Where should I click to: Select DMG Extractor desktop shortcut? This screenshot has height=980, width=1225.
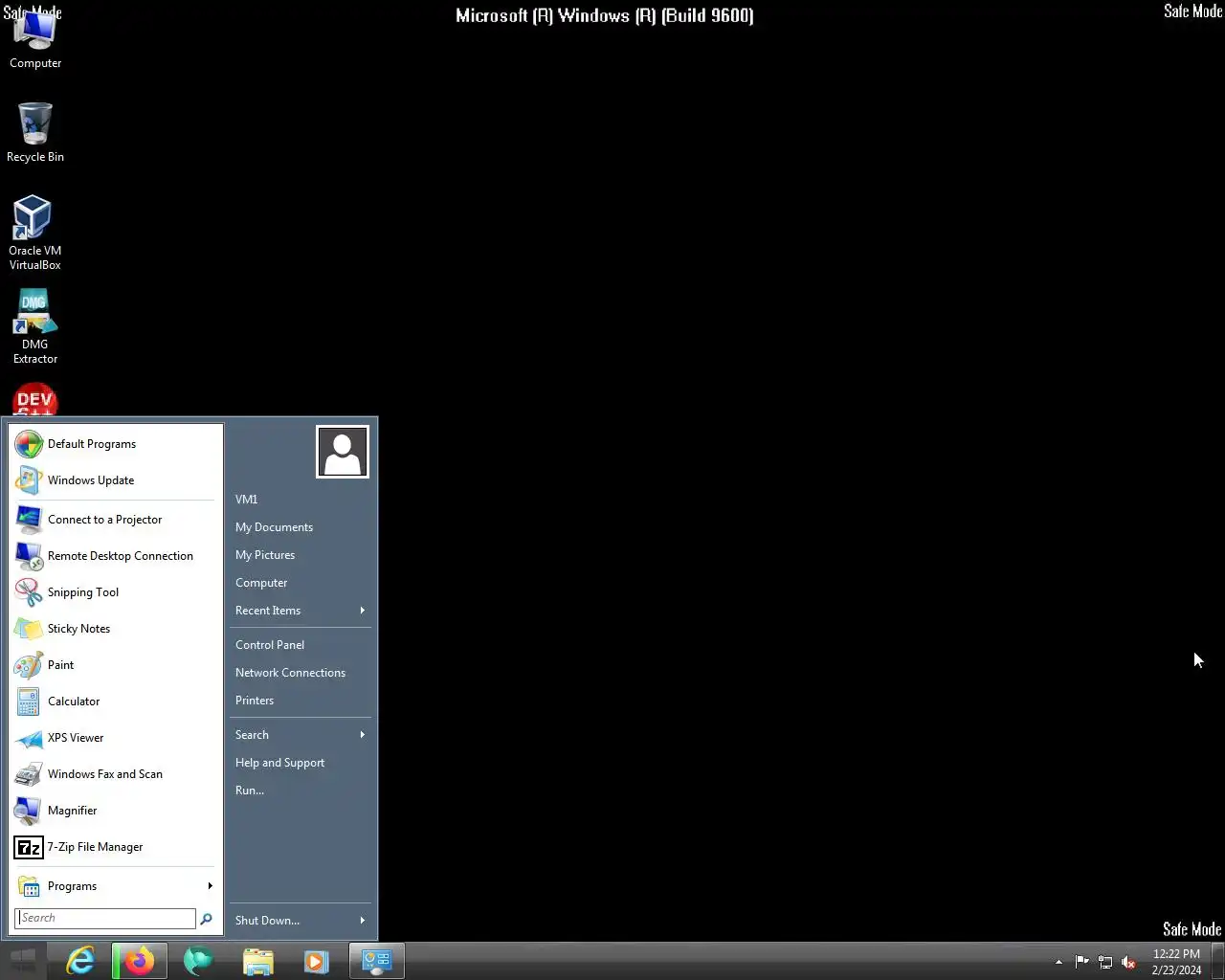tap(35, 326)
